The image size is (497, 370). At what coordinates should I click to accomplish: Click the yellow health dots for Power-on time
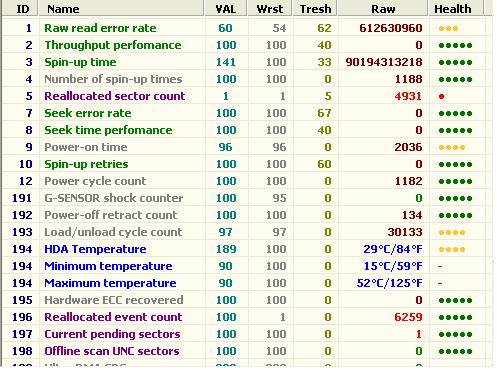click(452, 148)
